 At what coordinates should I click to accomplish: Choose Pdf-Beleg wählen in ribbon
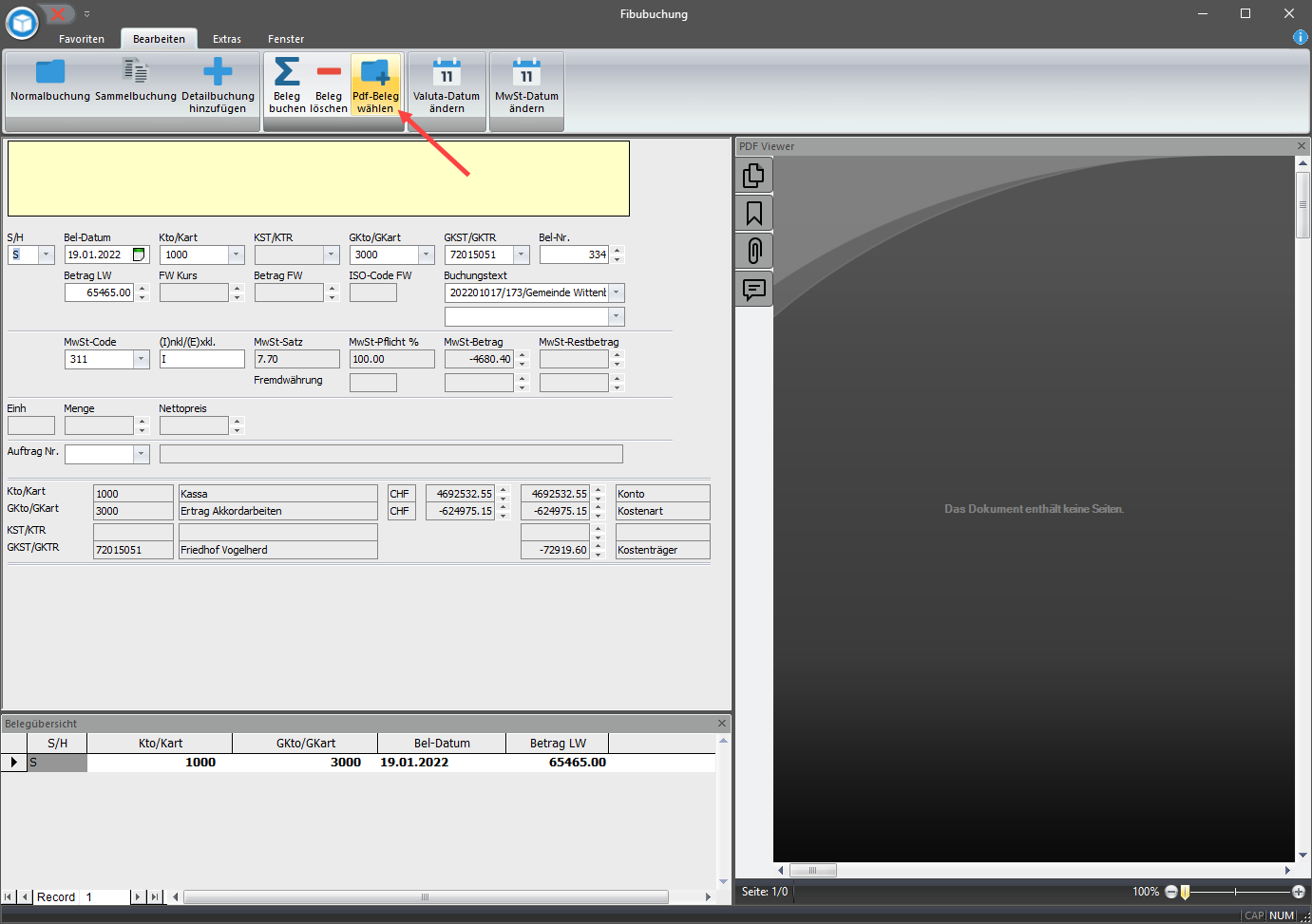(375, 84)
